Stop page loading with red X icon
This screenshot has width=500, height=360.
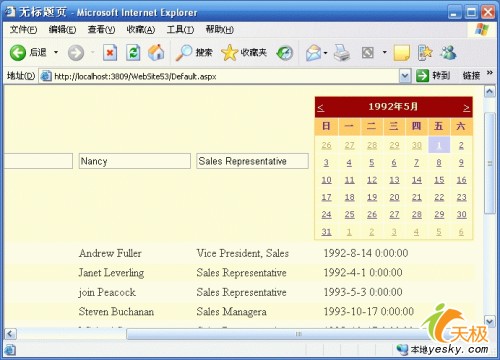110,53
